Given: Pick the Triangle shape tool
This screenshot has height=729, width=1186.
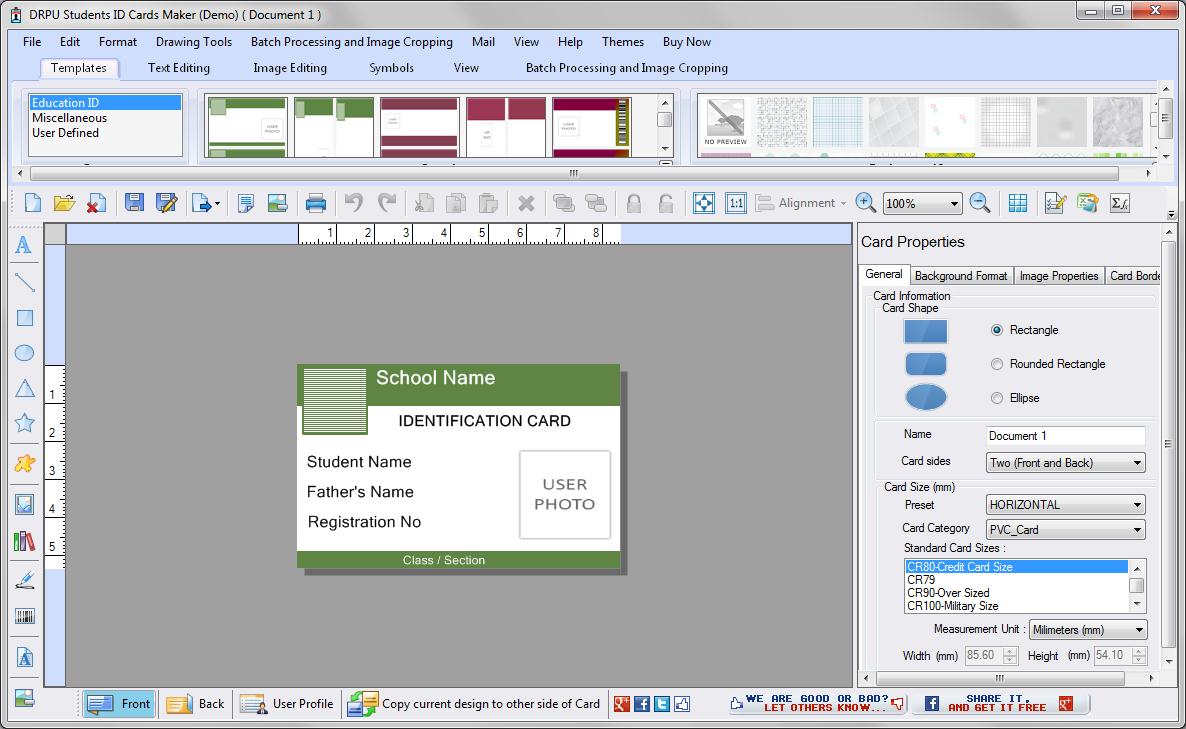Looking at the screenshot, I should pyautogui.click(x=24, y=388).
